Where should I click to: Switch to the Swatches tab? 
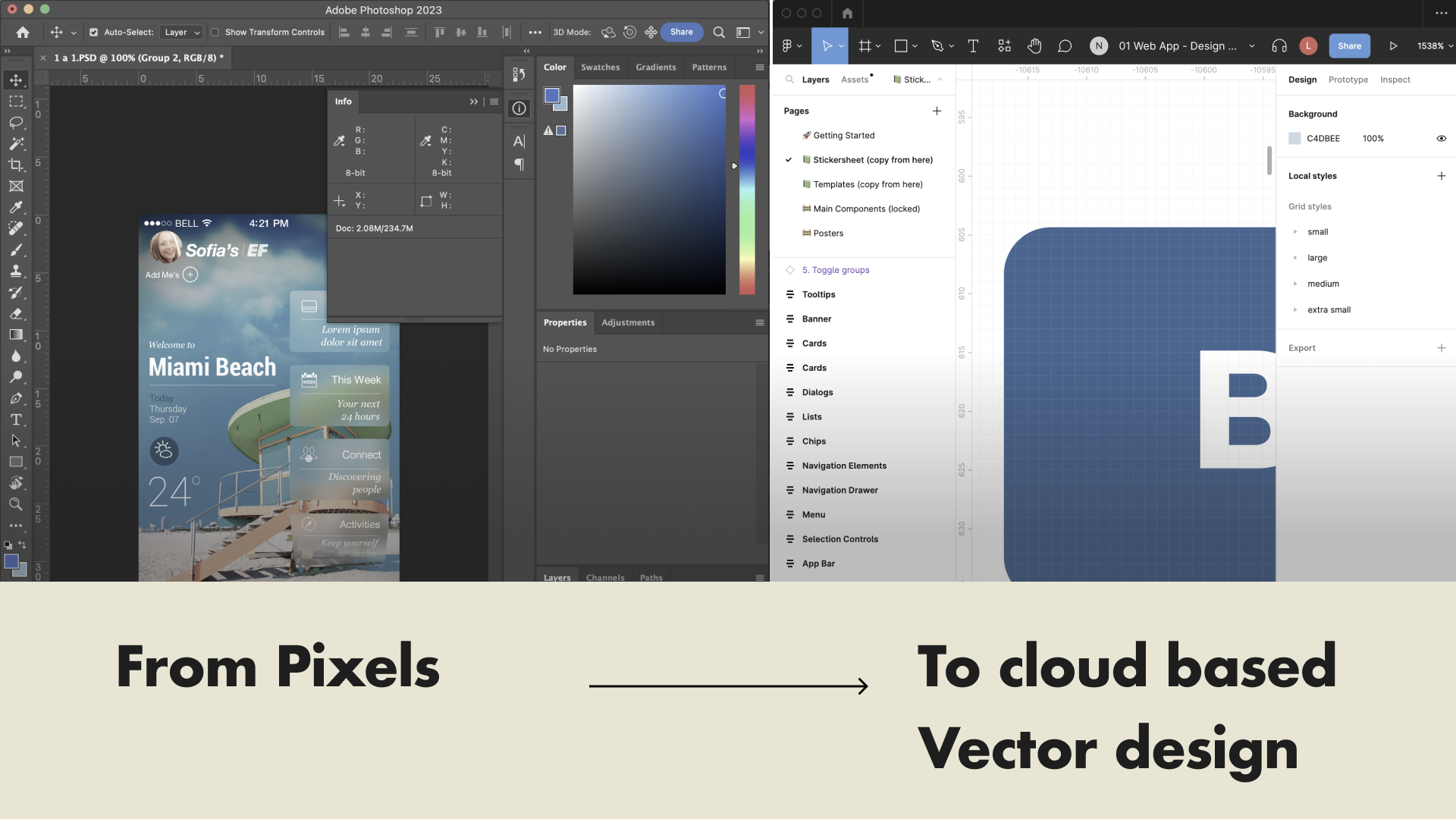[x=600, y=67]
